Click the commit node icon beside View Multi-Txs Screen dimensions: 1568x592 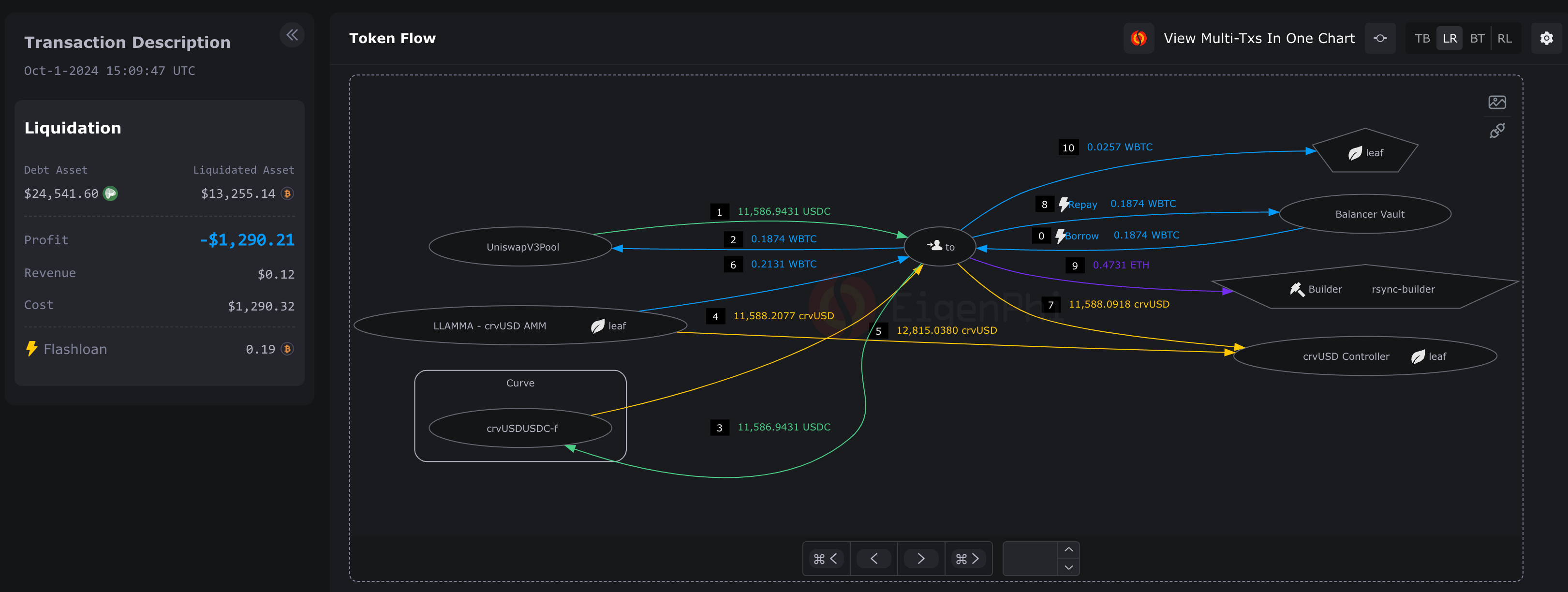[x=1380, y=38]
